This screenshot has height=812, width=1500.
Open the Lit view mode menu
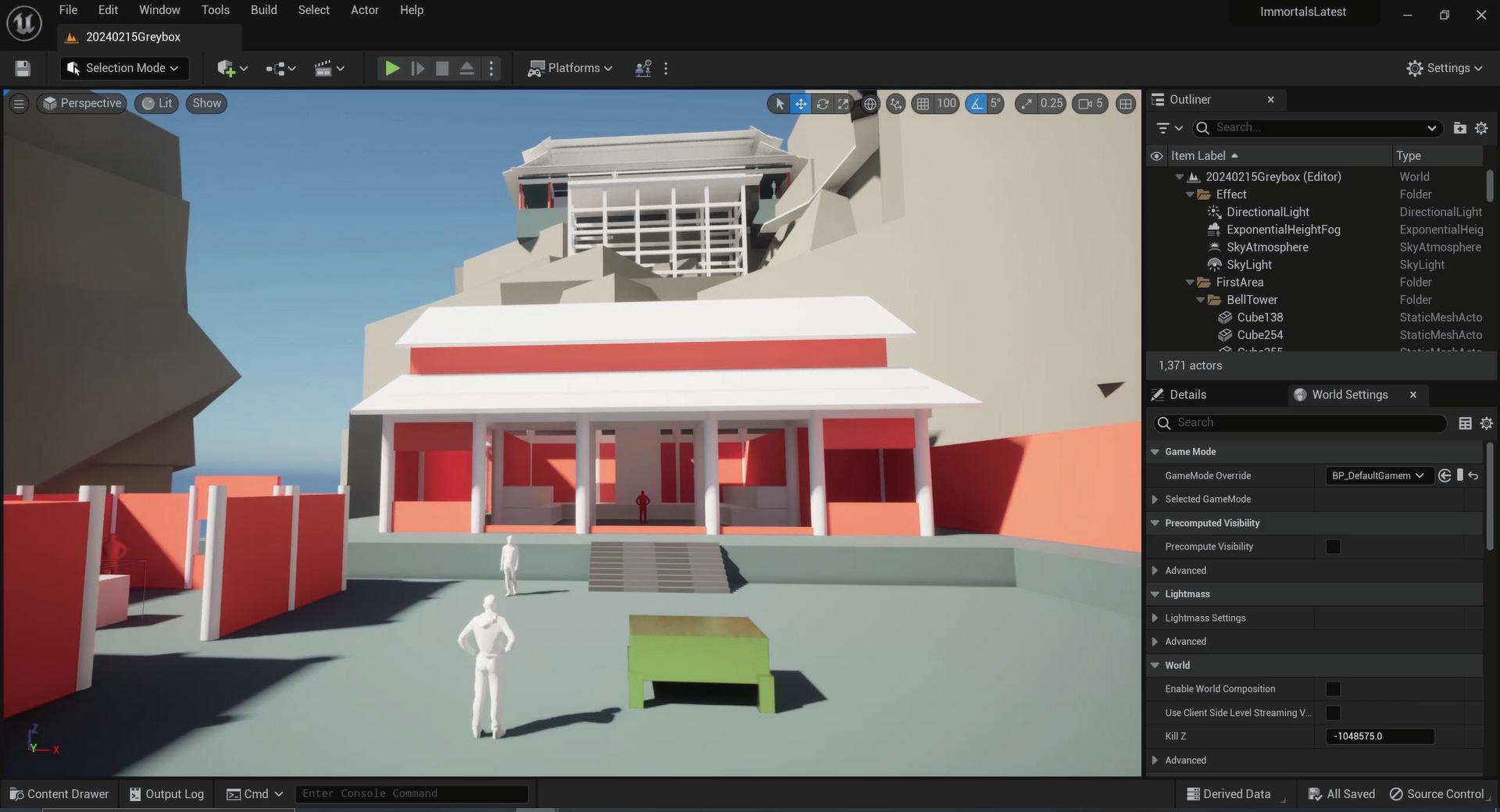point(156,103)
